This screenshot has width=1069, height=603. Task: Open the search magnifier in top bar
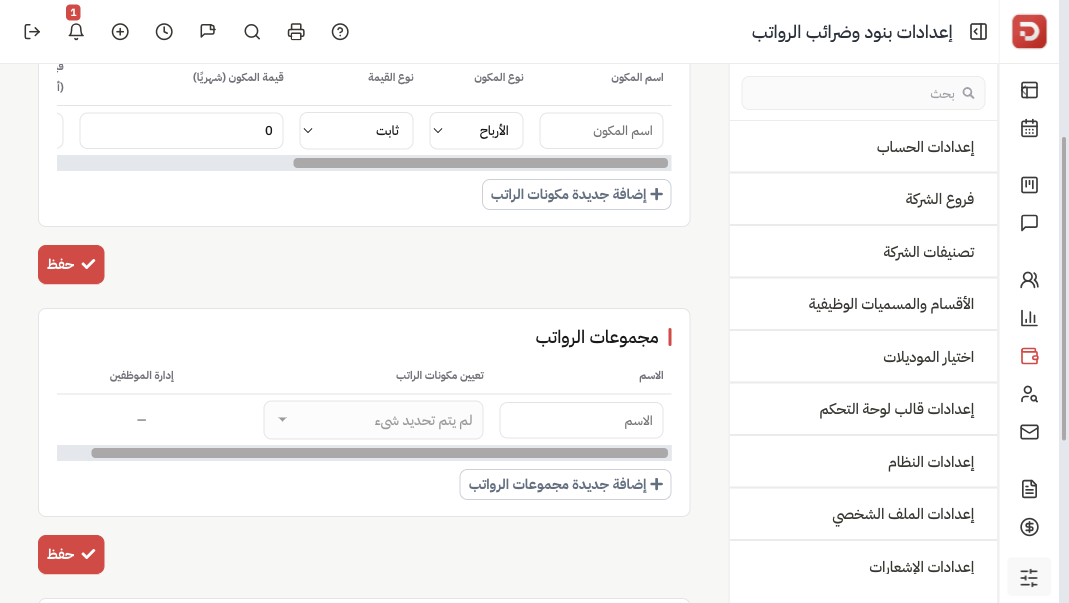[x=252, y=32]
